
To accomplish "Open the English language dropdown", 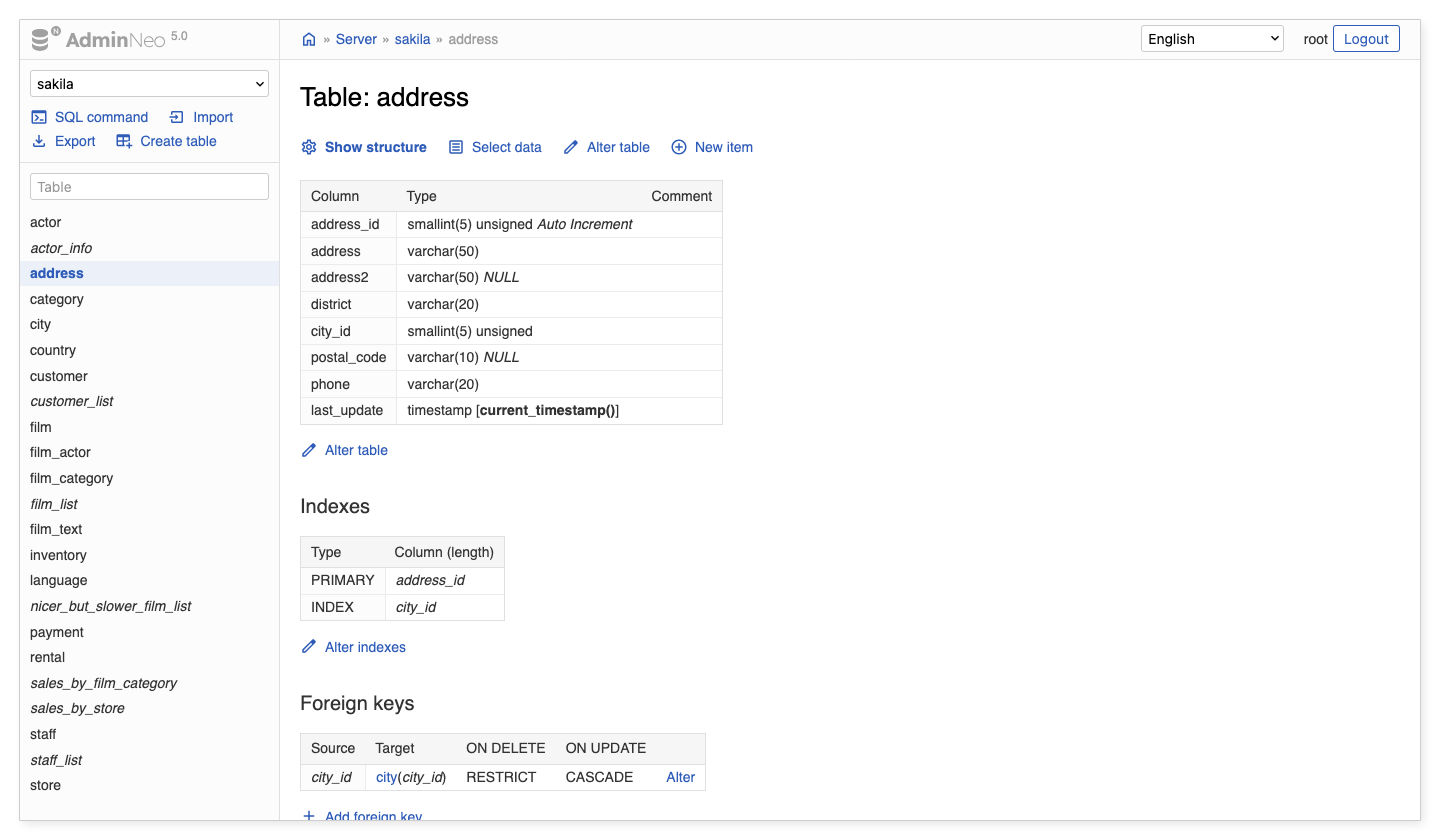I will point(1212,39).
